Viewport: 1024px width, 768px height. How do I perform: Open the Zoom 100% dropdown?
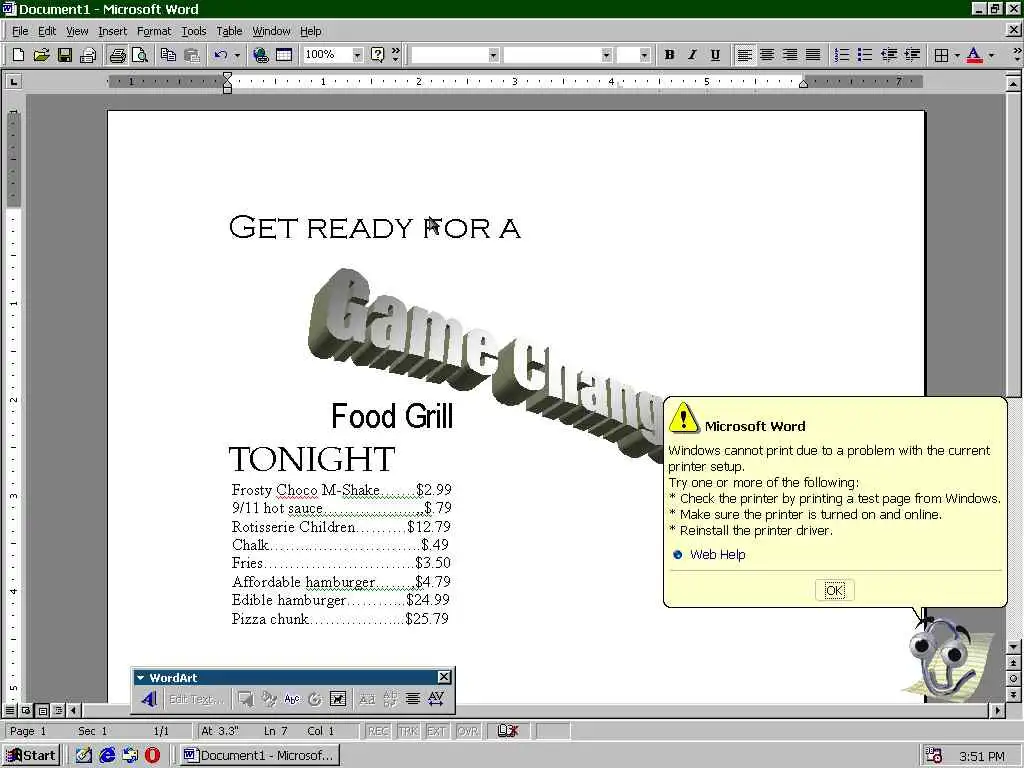tap(357, 55)
